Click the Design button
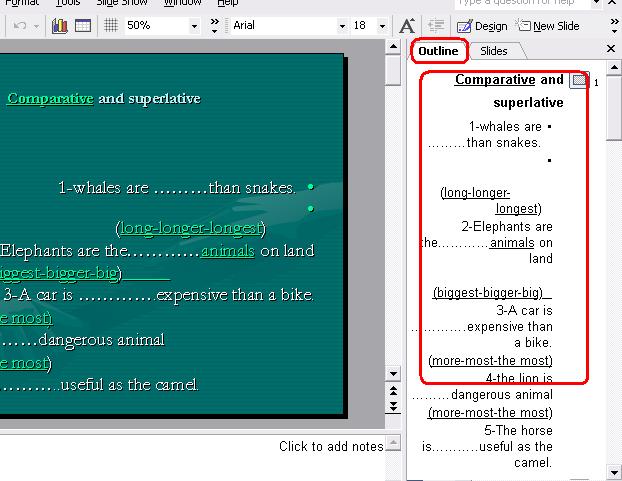Screen dimensions: 622x481 pyautogui.click(x=482, y=26)
